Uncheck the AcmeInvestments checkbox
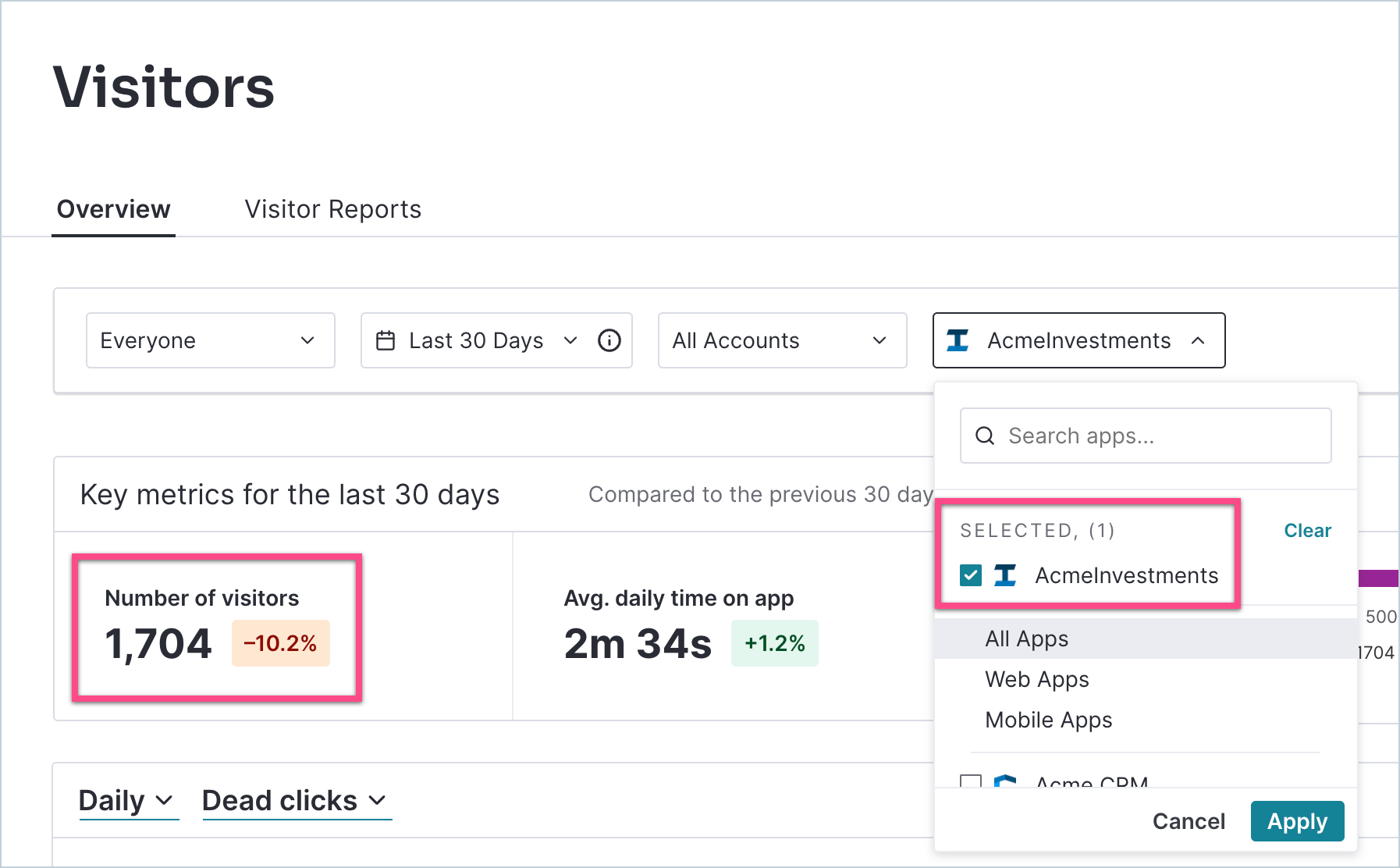This screenshot has height=868, width=1400. click(x=971, y=575)
